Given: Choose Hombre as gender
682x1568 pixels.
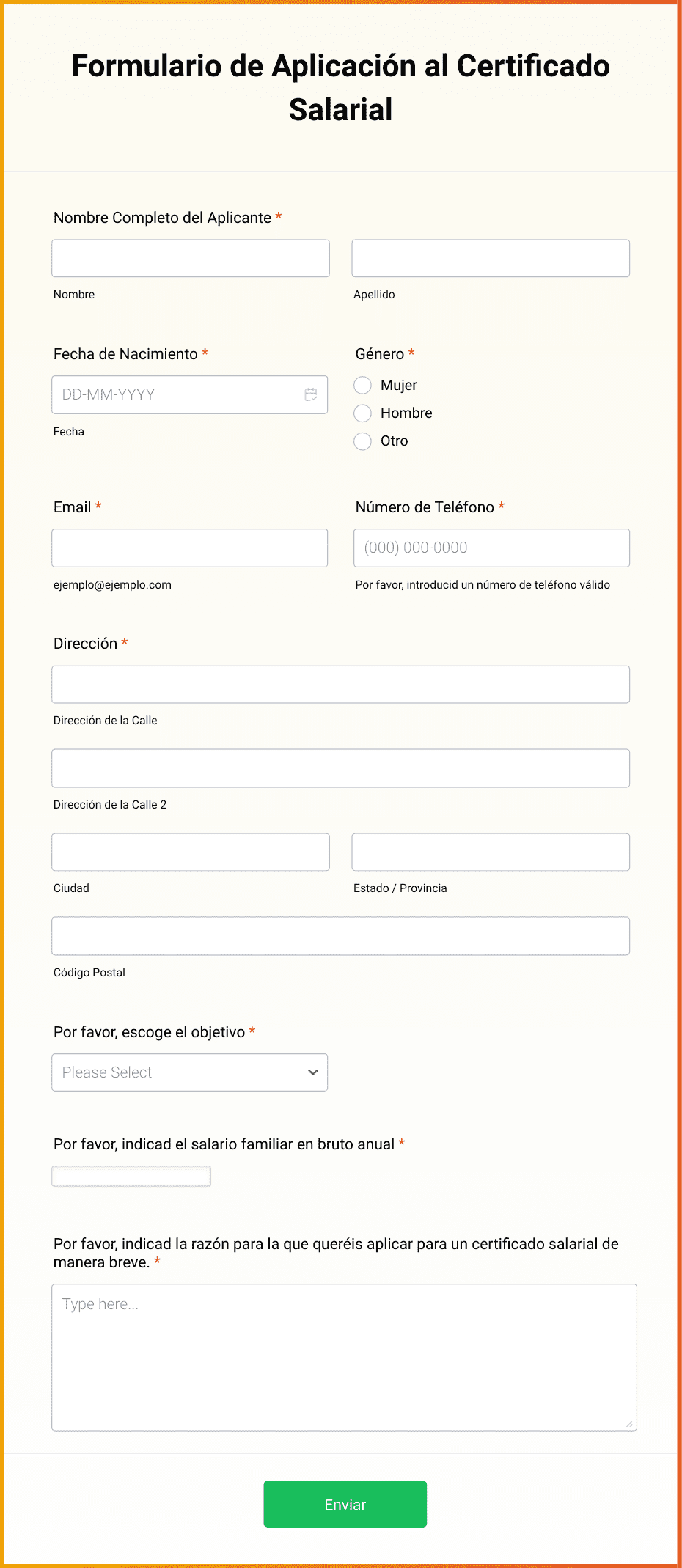Looking at the screenshot, I should coord(362,413).
